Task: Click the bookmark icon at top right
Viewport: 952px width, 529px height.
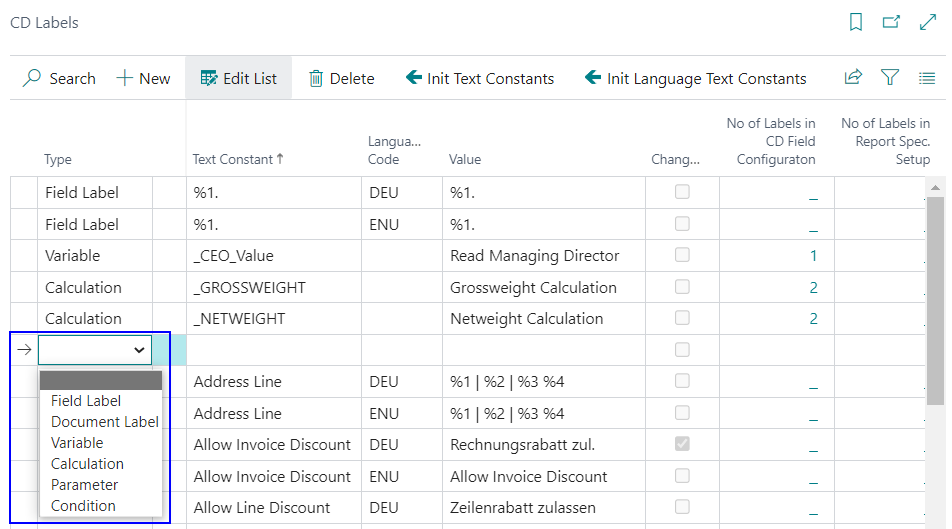Action: 855,22
